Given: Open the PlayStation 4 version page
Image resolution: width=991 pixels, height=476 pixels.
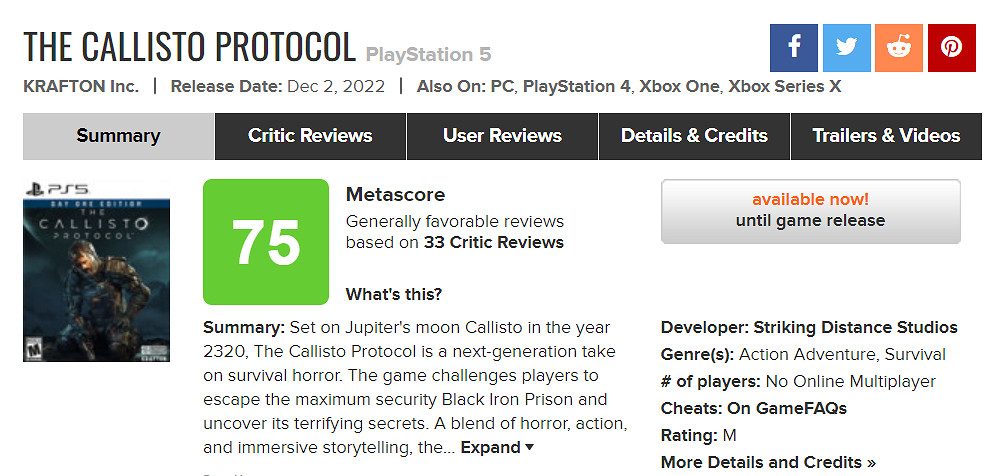Looking at the screenshot, I should pyautogui.click(x=577, y=86).
